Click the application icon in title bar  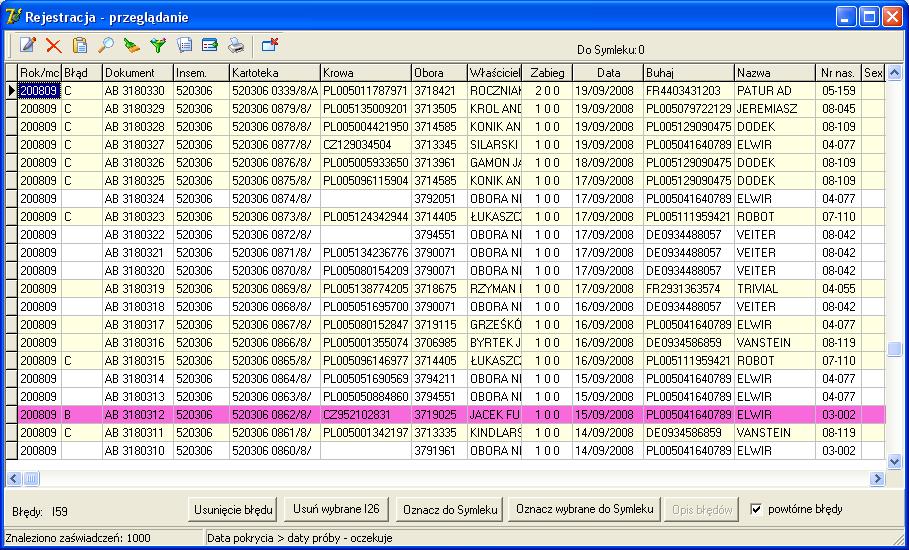13,16
